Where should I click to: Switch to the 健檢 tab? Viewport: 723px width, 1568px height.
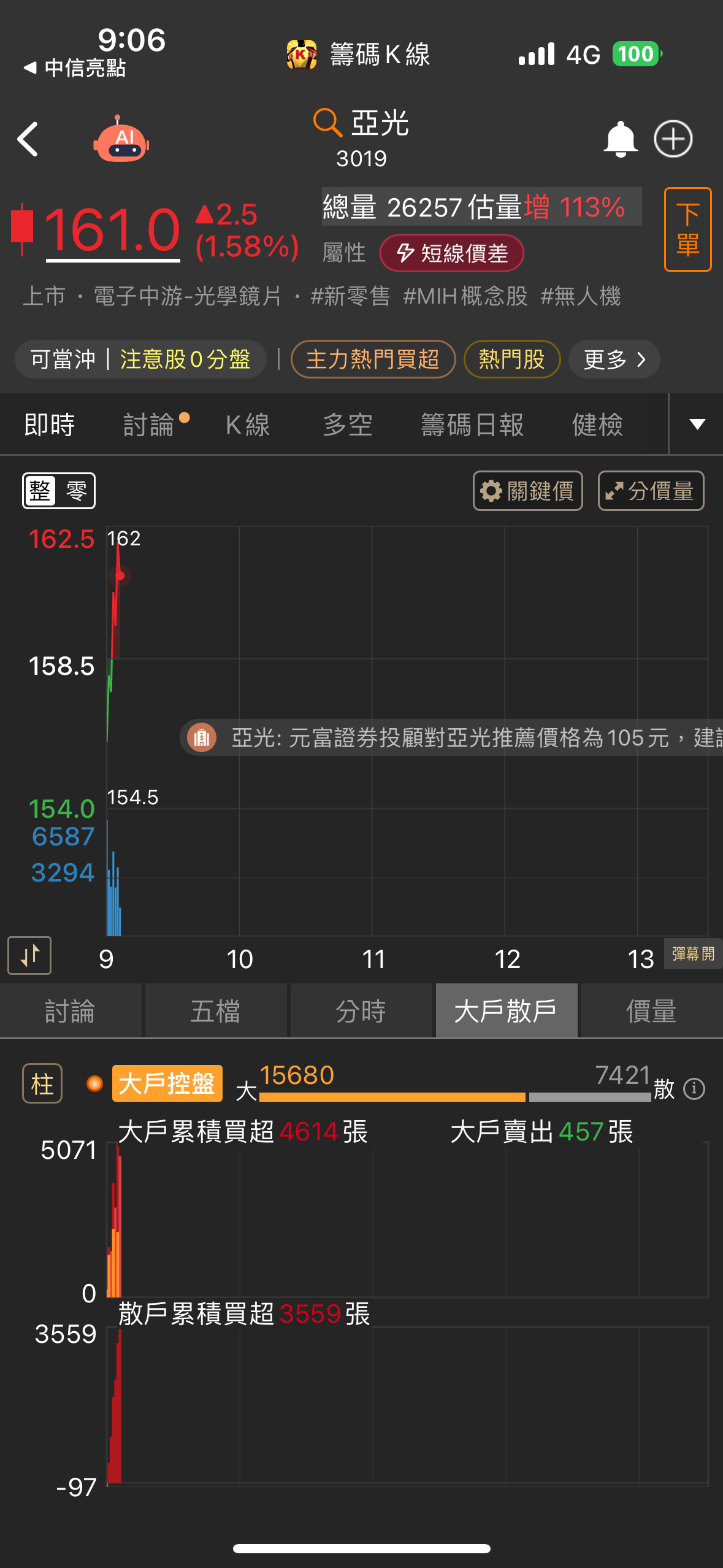(598, 425)
